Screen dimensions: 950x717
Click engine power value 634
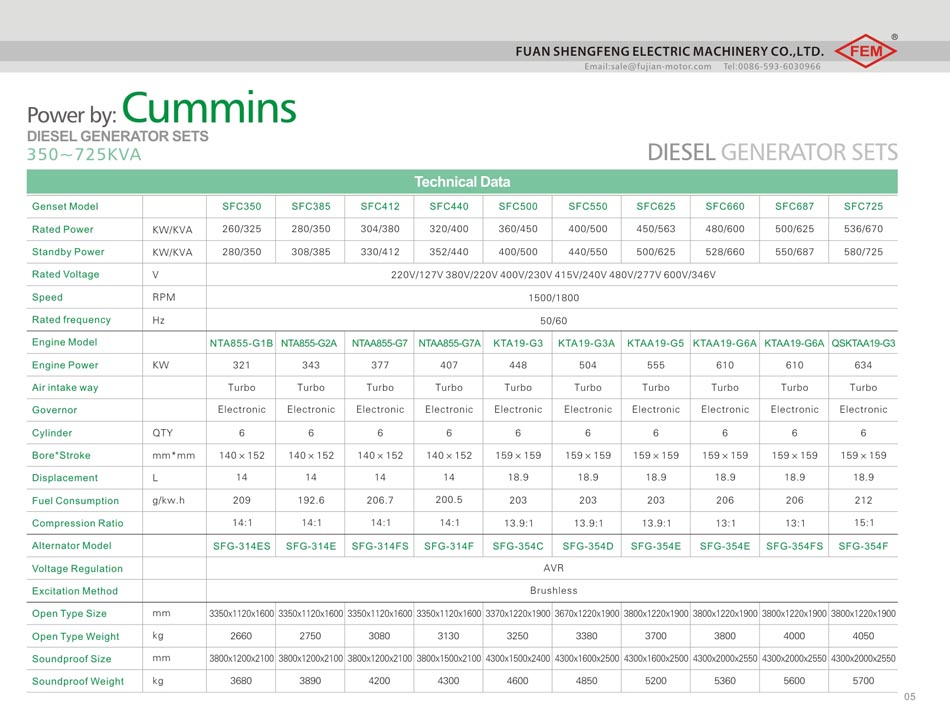[x=863, y=365]
